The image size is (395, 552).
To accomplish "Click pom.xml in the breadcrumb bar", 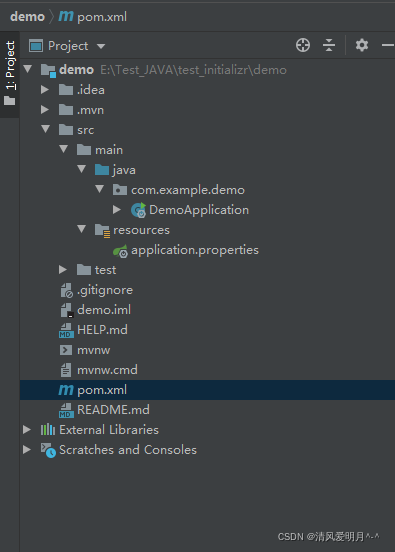I will [x=102, y=17].
